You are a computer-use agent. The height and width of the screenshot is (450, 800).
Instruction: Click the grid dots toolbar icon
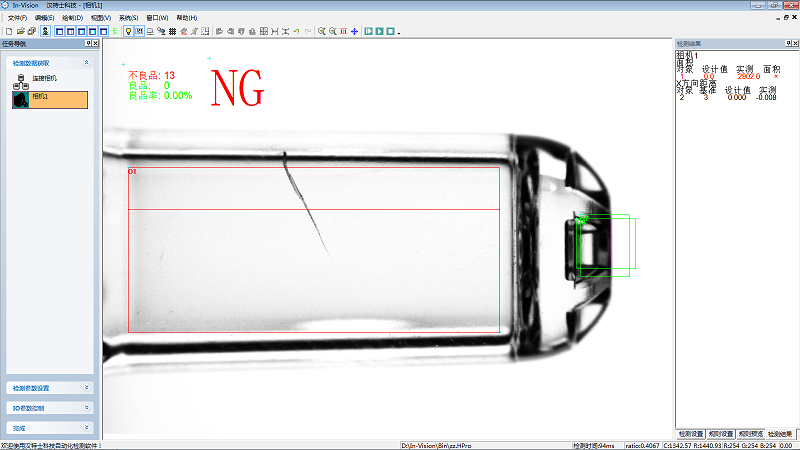pos(173,31)
